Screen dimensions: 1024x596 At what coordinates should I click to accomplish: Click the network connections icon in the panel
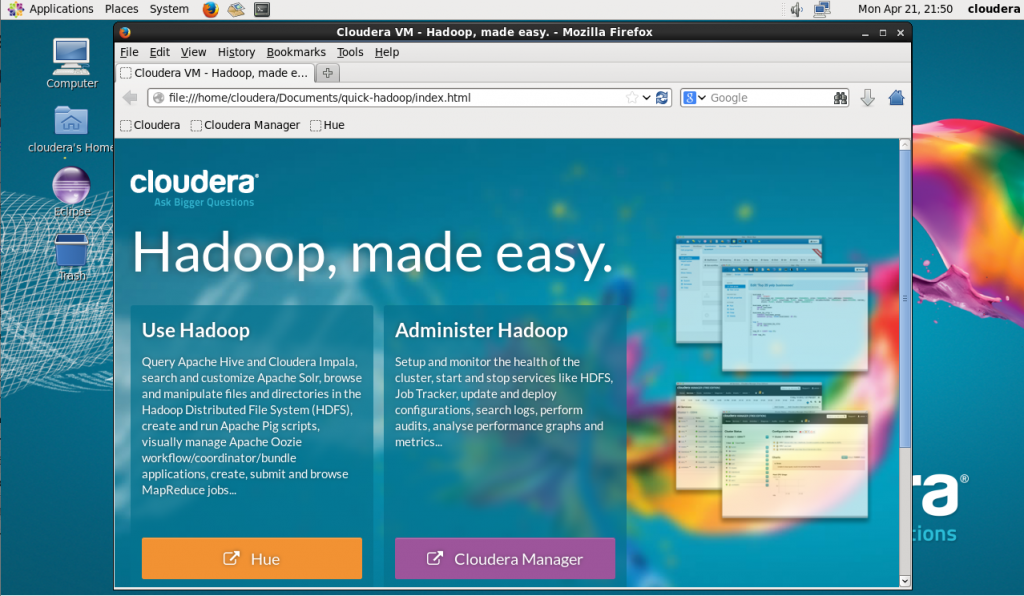(822, 9)
